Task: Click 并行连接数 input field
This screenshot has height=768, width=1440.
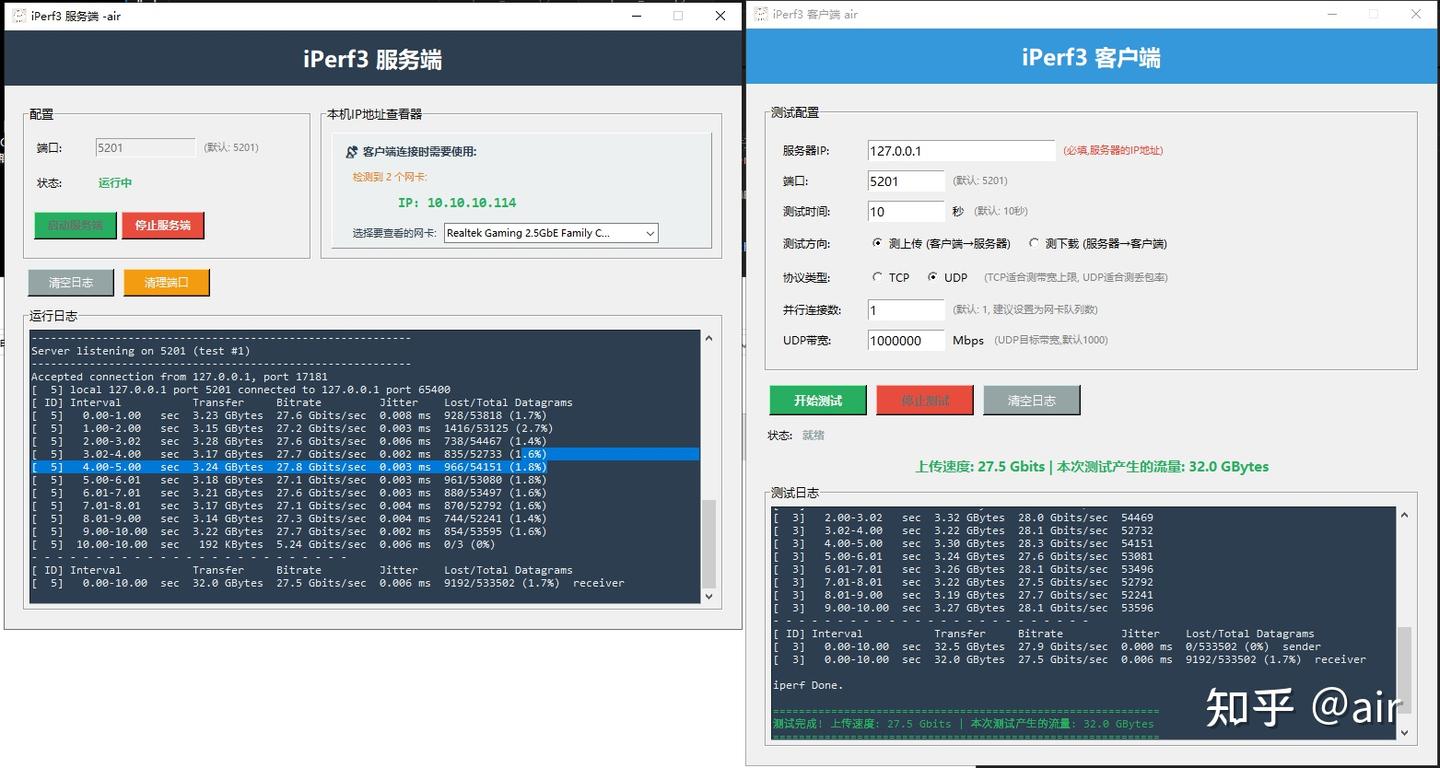Action: tap(906, 310)
